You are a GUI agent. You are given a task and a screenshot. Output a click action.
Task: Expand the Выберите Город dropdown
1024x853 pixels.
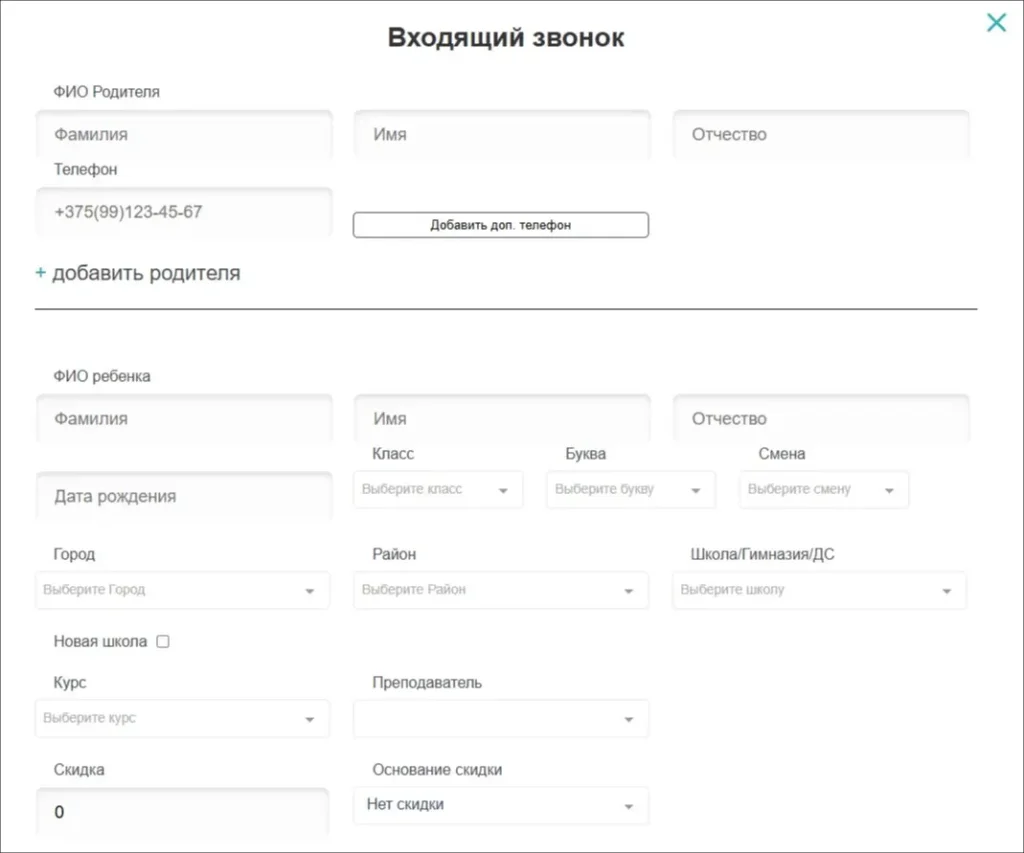click(309, 590)
